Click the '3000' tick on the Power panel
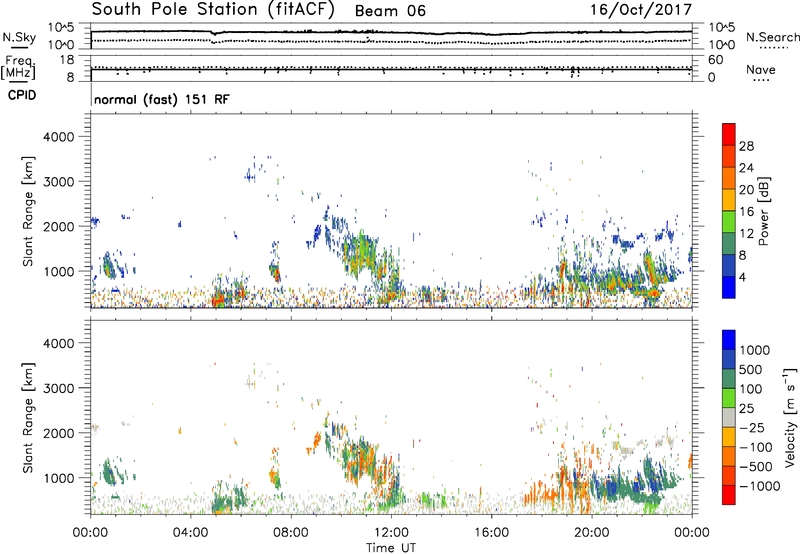This screenshot has width=800, height=554. pyautogui.click(x=59, y=182)
